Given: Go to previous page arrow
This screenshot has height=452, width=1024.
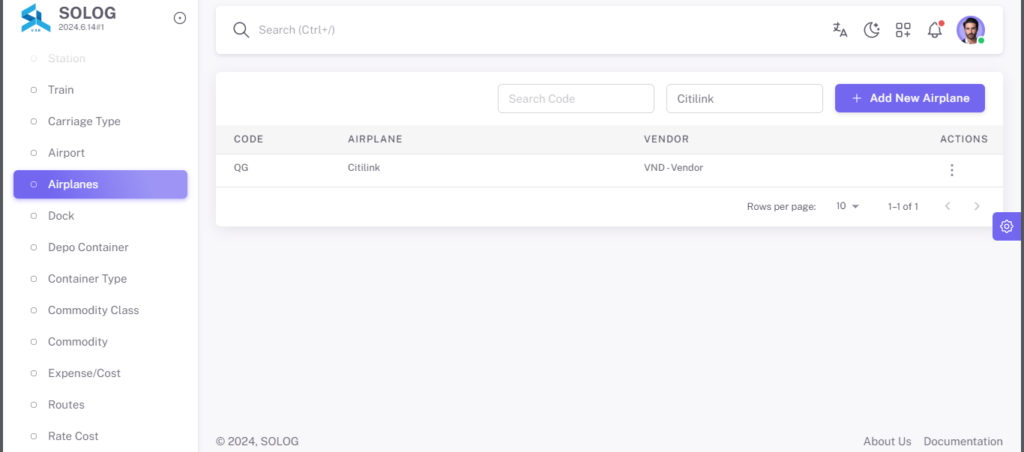Looking at the screenshot, I should (x=948, y=206).
